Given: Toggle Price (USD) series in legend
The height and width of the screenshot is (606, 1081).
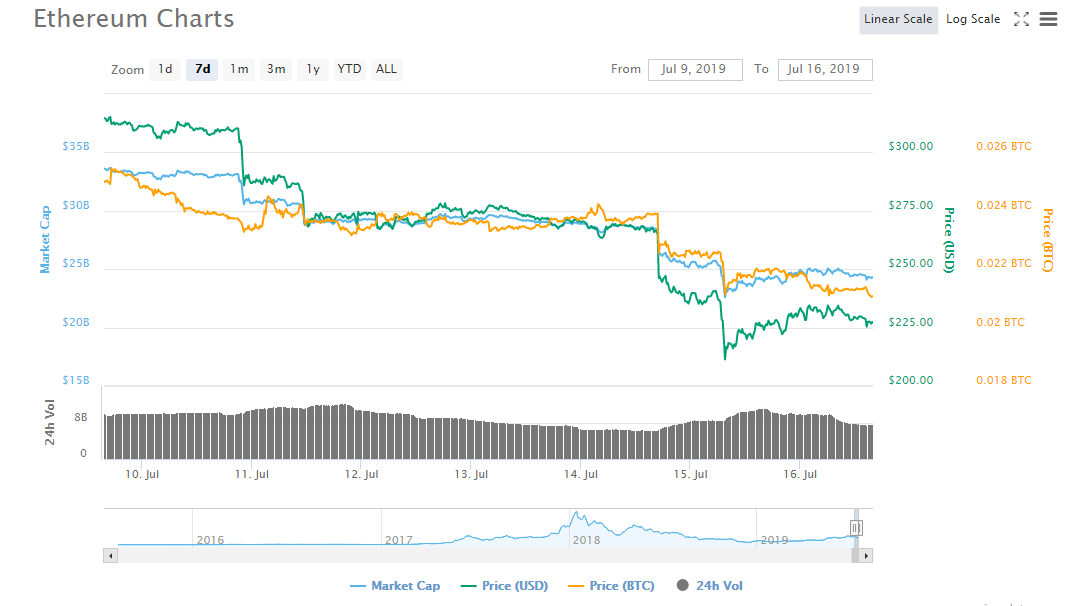Looking at the screenshot, I should click(x=505, y=586).
